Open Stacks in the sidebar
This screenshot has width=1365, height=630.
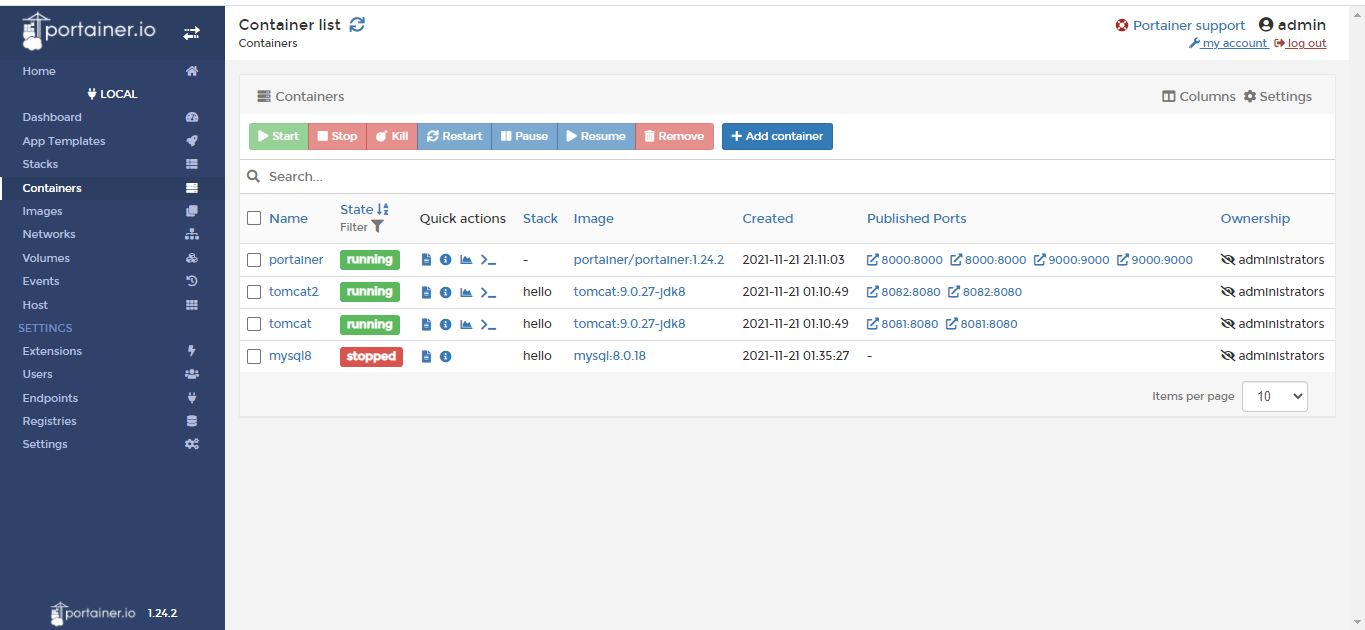tap(112, 164)
